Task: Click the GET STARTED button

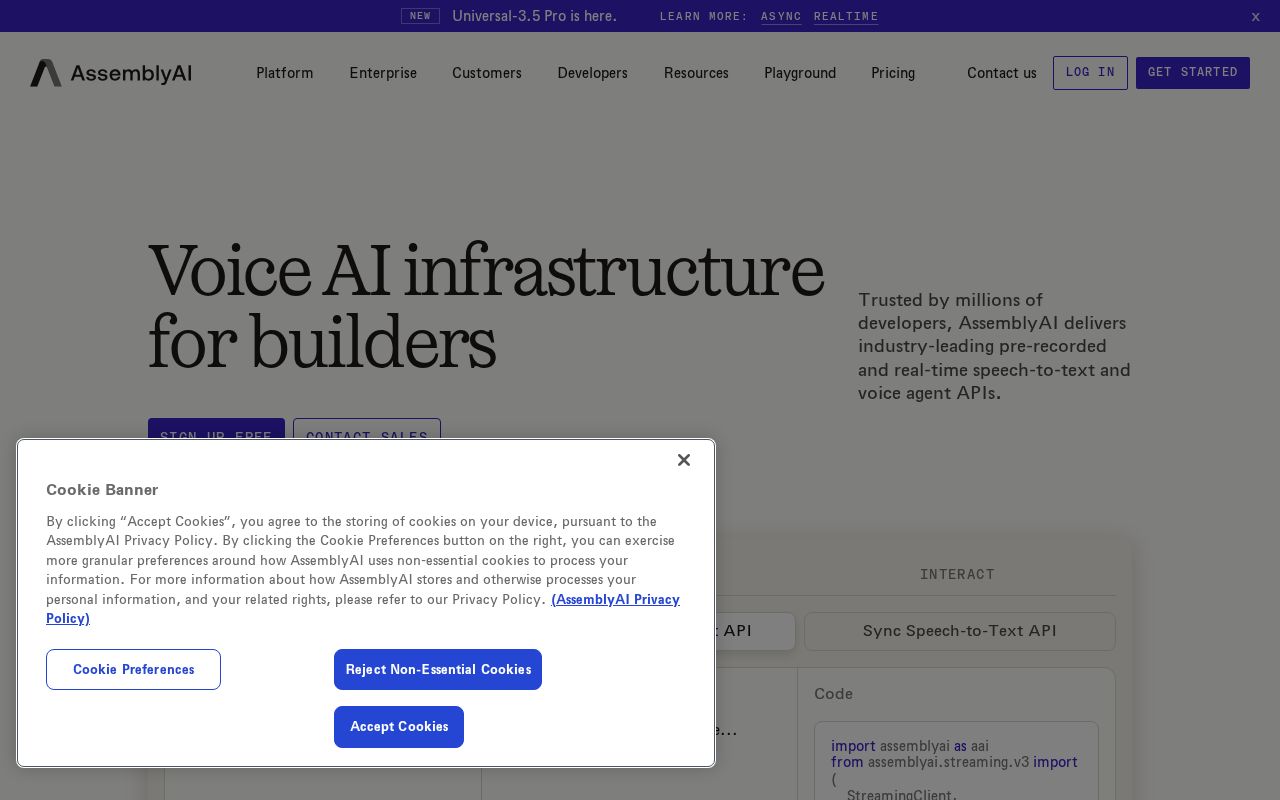Action: pyautogui.click(x=1193, y=73)
